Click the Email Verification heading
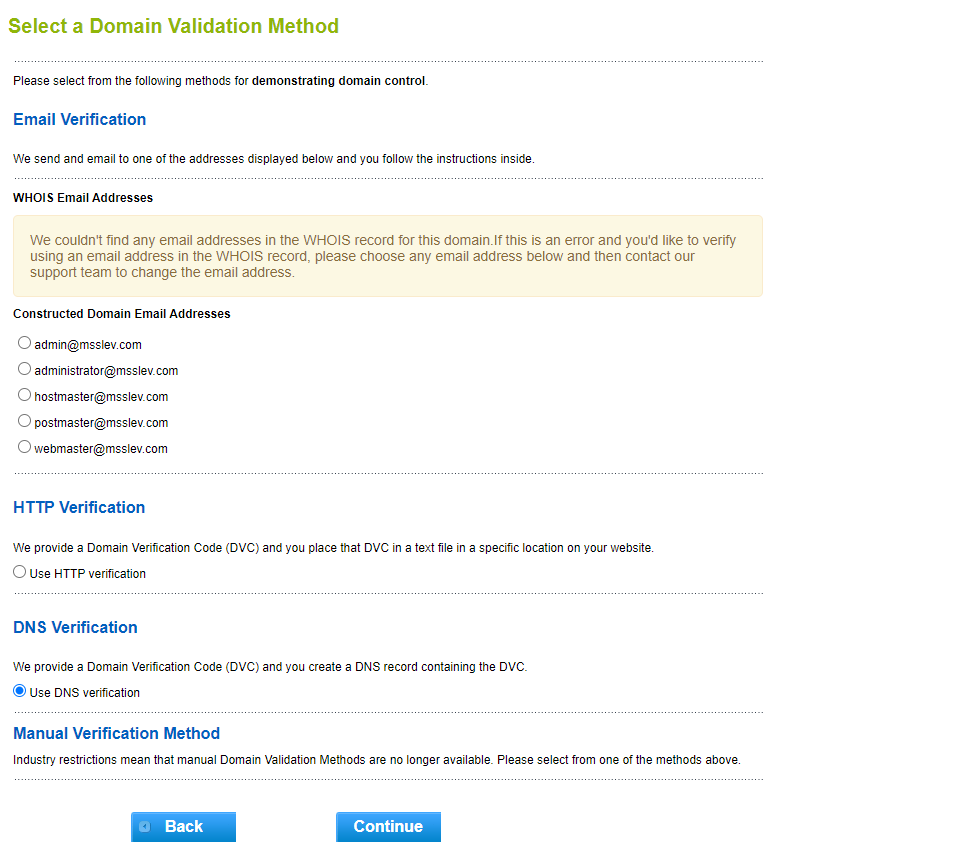The width and height of the screenshot is (971, 845). 79,119
